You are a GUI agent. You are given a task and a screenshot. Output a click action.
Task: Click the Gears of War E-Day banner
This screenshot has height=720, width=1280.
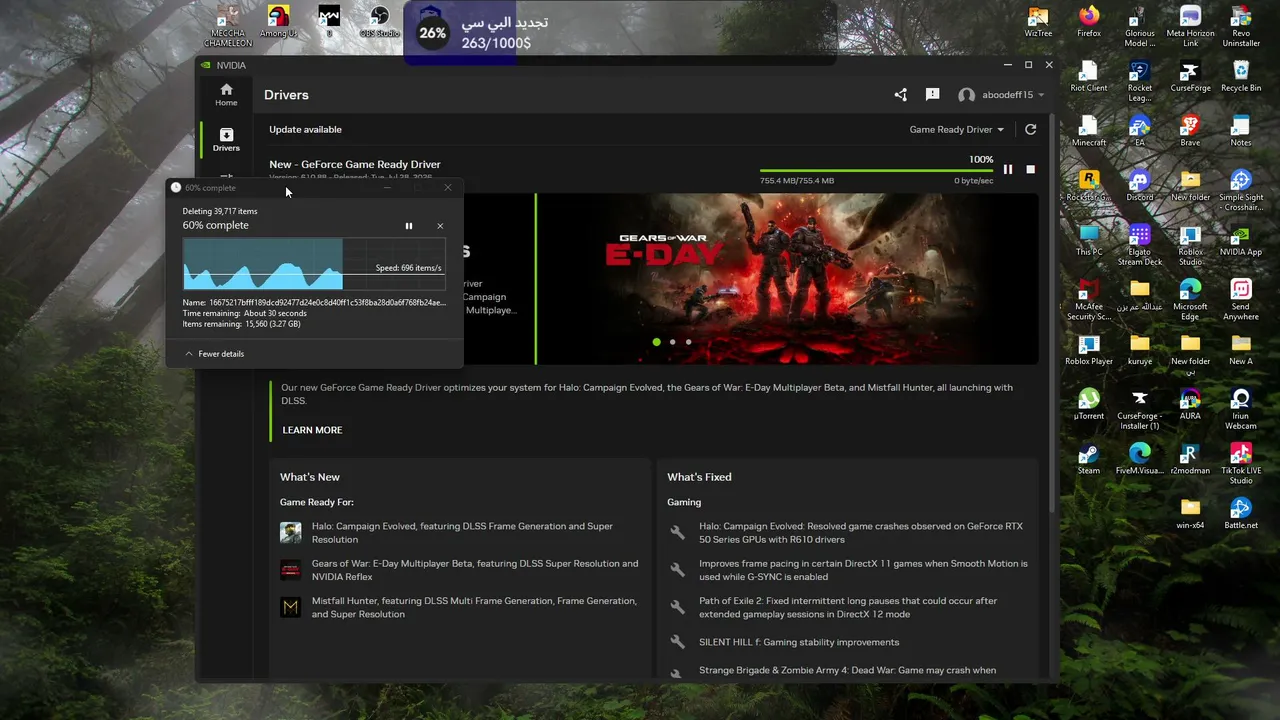point(788,279)
